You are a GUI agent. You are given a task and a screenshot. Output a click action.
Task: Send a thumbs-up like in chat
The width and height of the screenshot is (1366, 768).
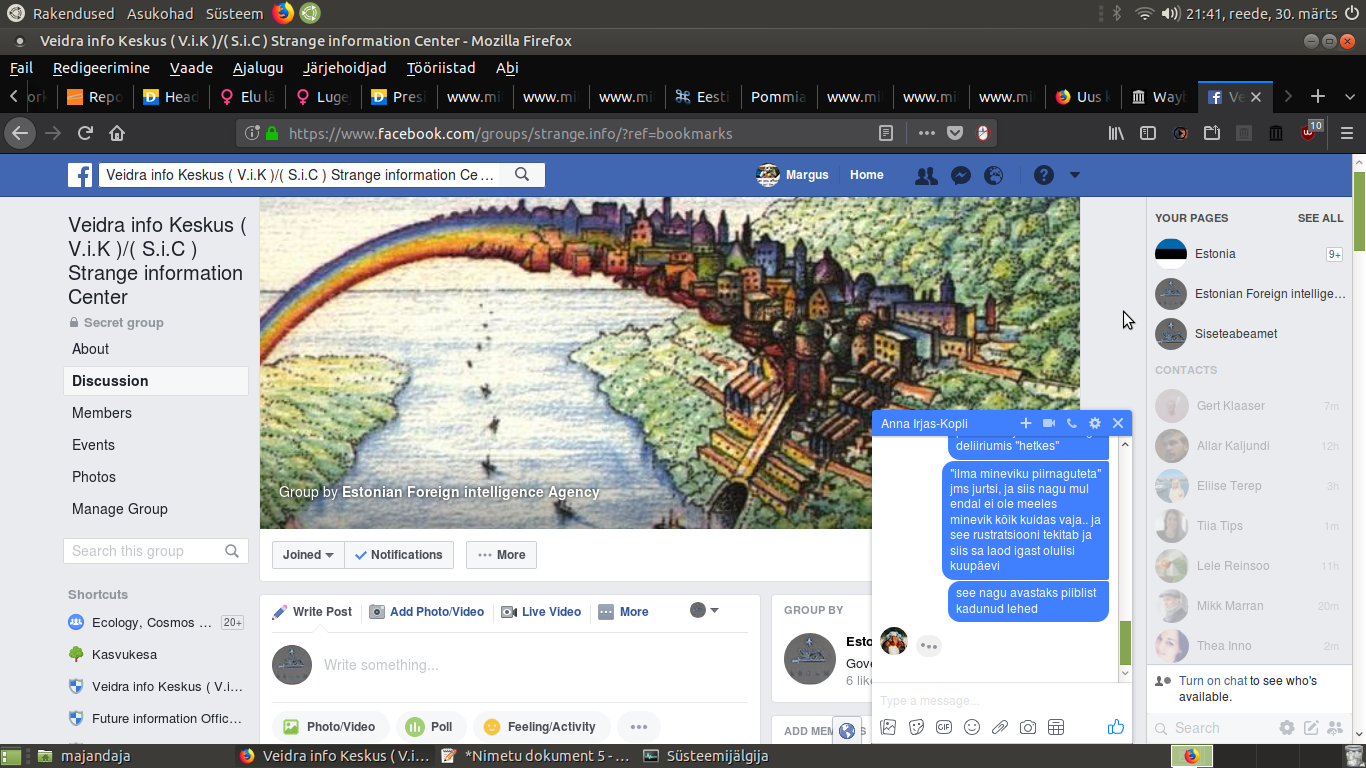tap(1116, 727)
